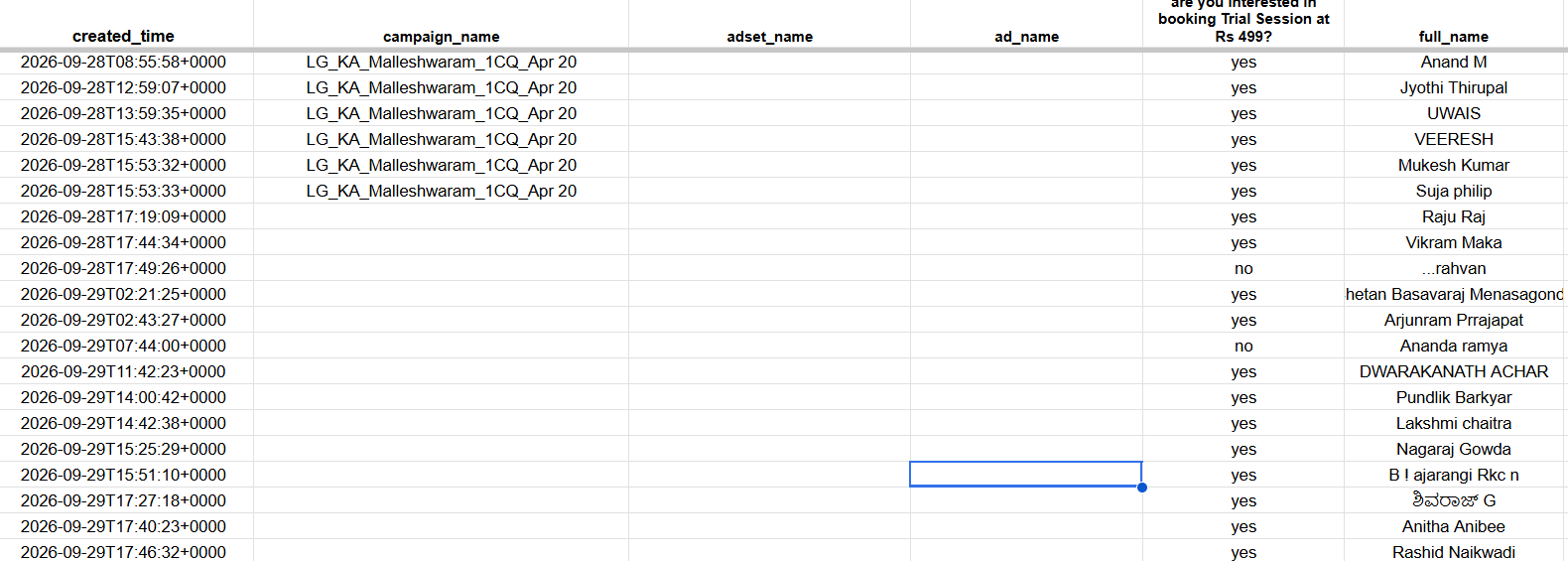Click the adset_name header cell
Image resolution: width=1568 pixels, height=561 pixels.
click(769, 36)
